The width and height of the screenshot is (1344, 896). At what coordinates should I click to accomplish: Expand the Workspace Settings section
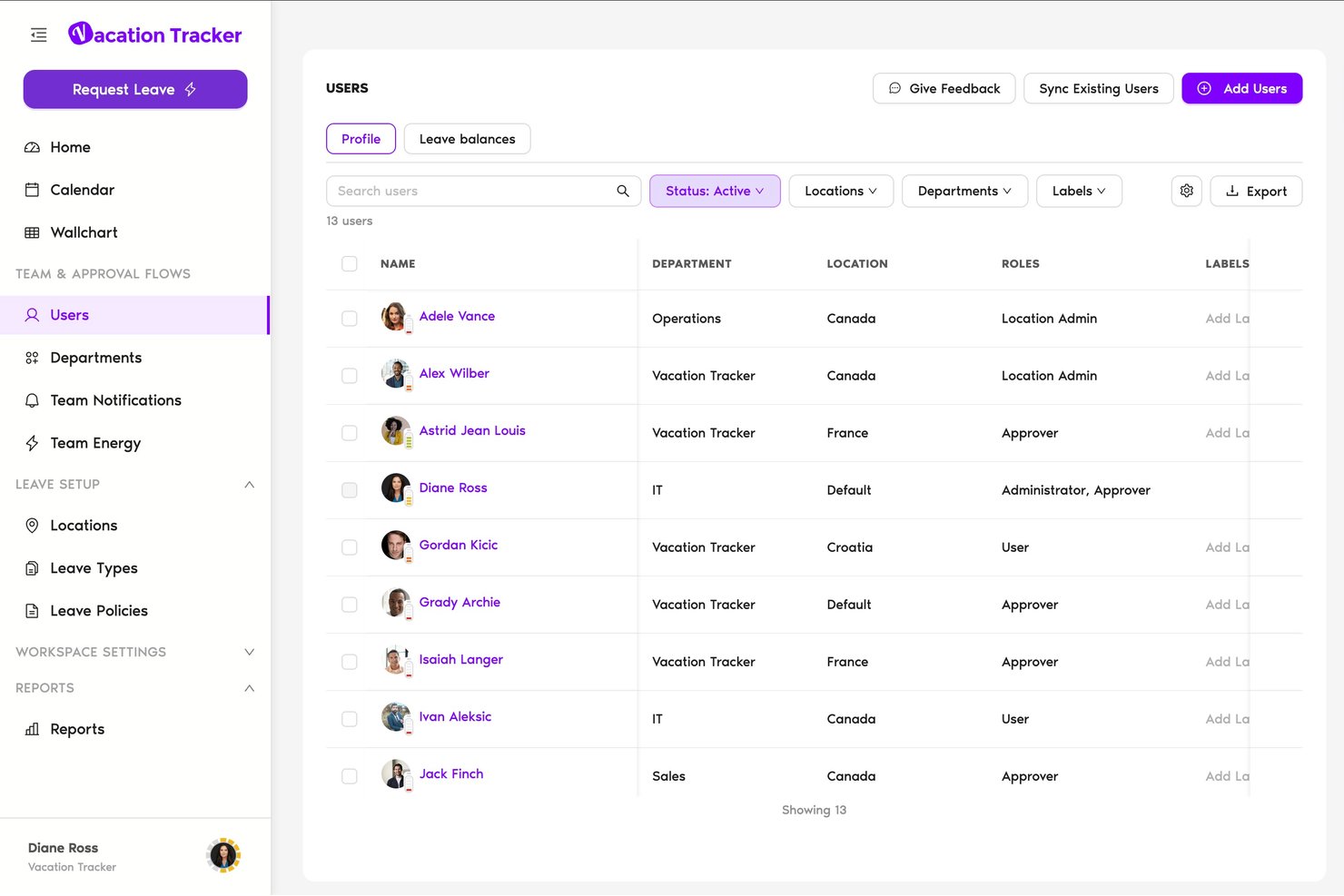point(134,652)
